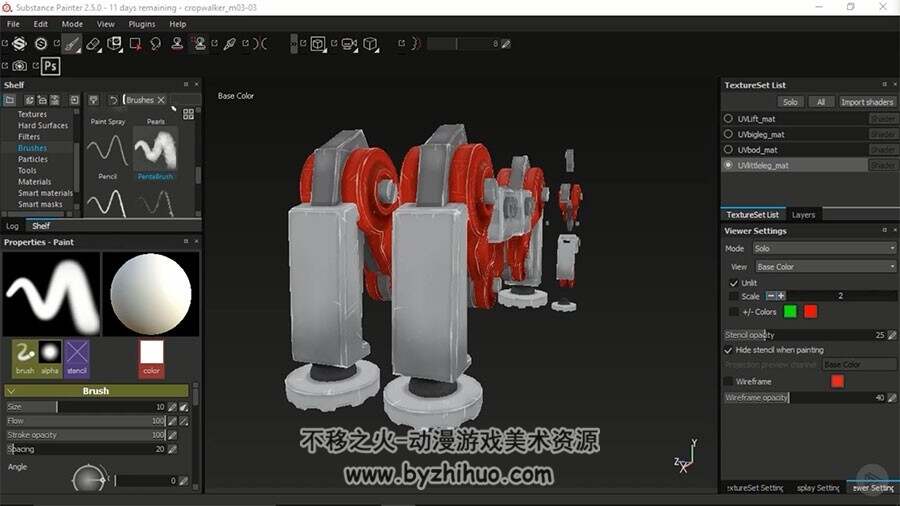Pick the green +/- Colors swatch
The image size is (900, 506).
click(x=790, y=312)
